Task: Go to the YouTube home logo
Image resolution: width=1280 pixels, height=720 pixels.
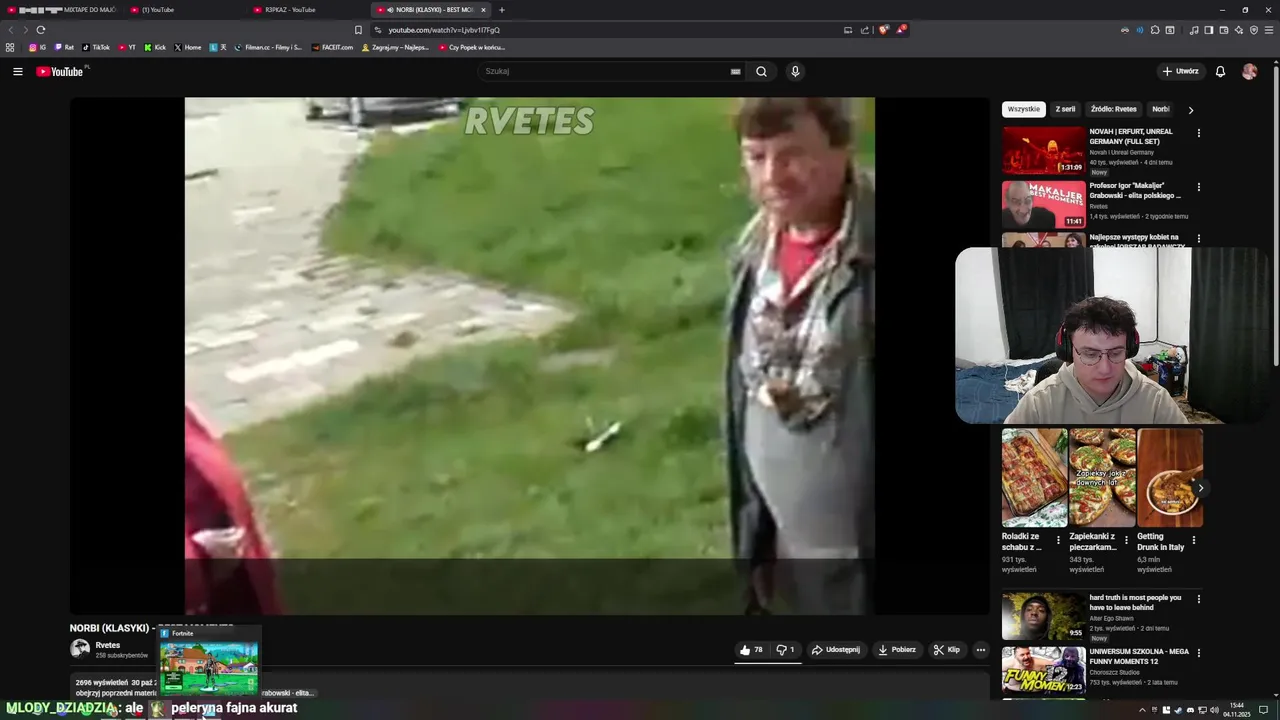Action: point(62,71)
